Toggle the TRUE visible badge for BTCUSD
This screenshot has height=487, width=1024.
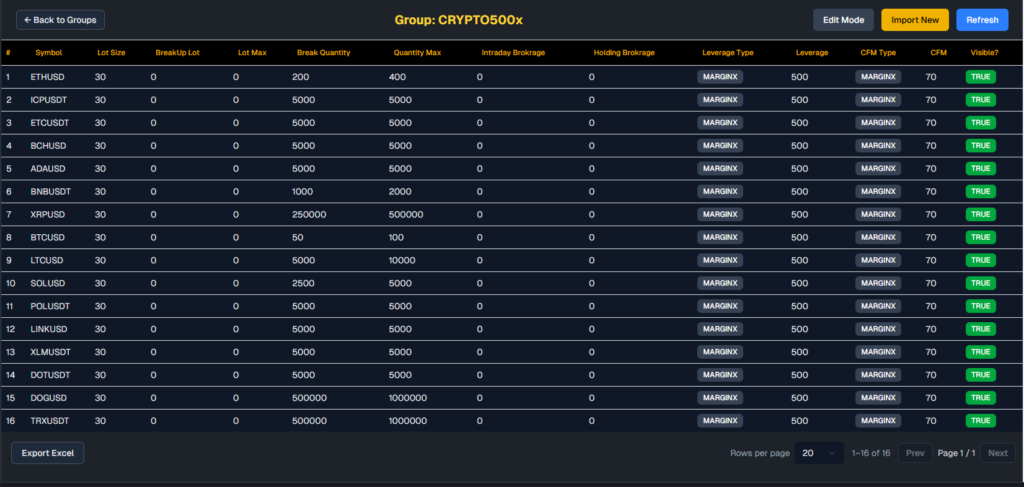980,237
